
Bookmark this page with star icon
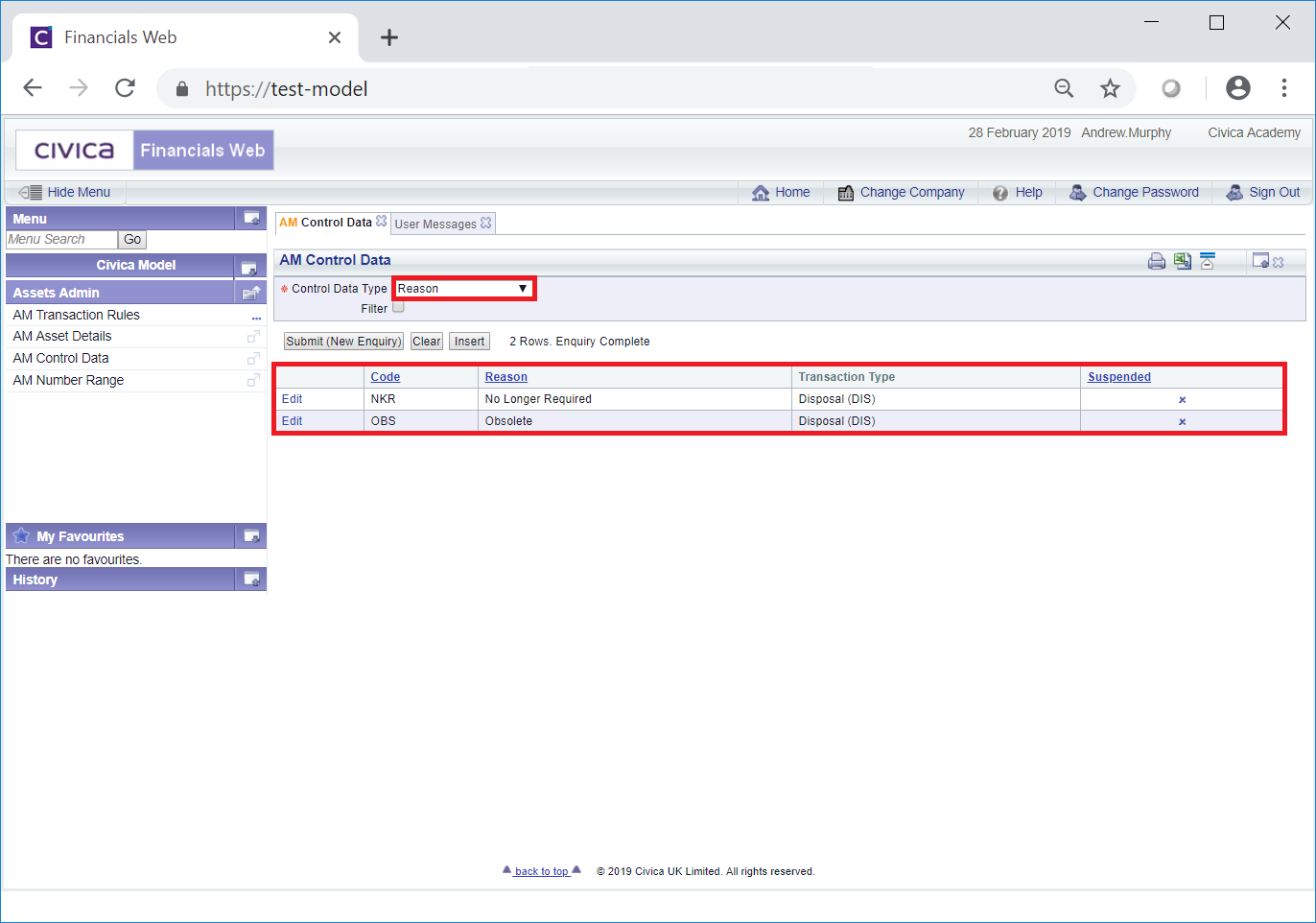click(1110, 88)
